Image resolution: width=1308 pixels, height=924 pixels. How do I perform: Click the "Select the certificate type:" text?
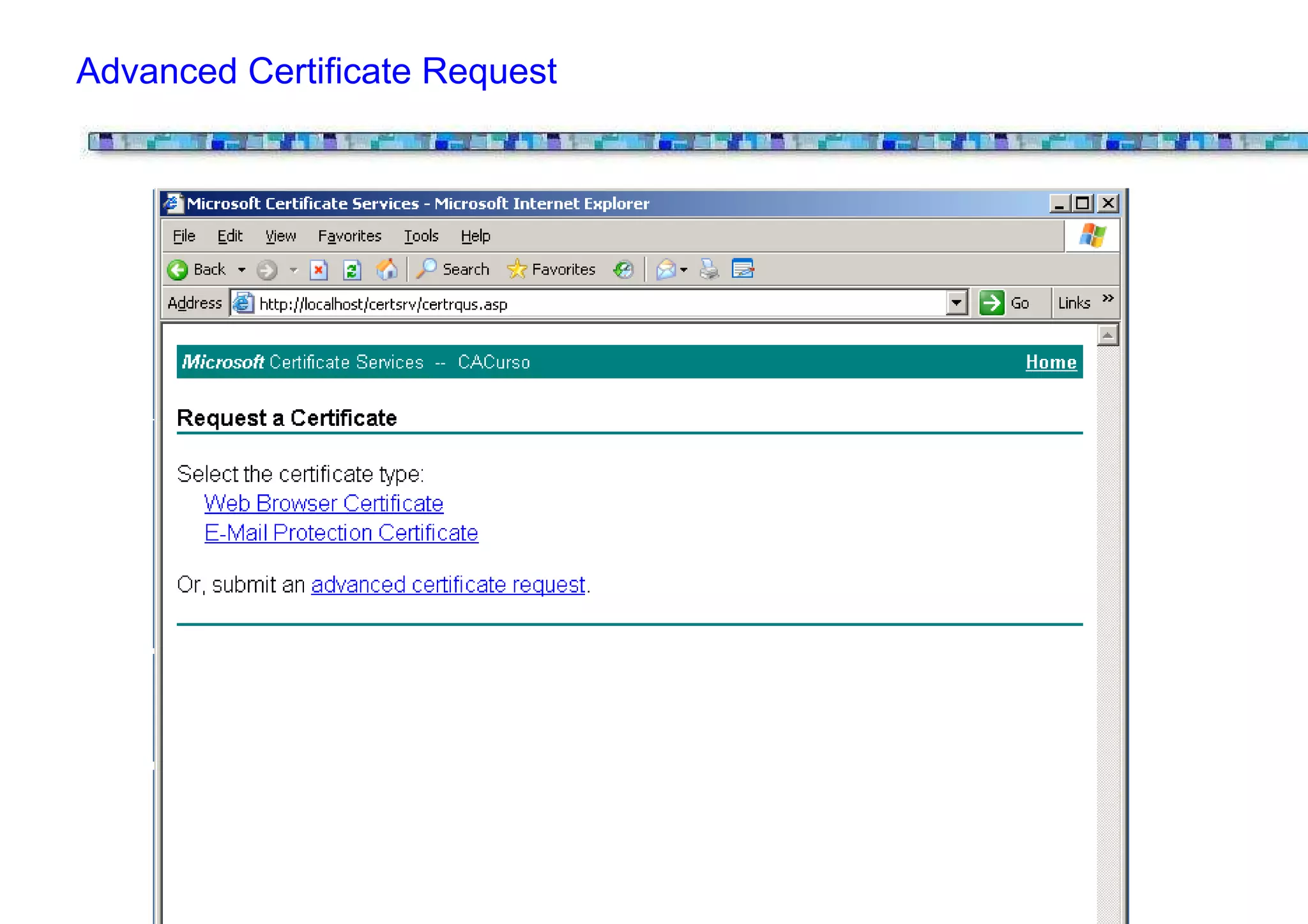click(x=300, y=474)
